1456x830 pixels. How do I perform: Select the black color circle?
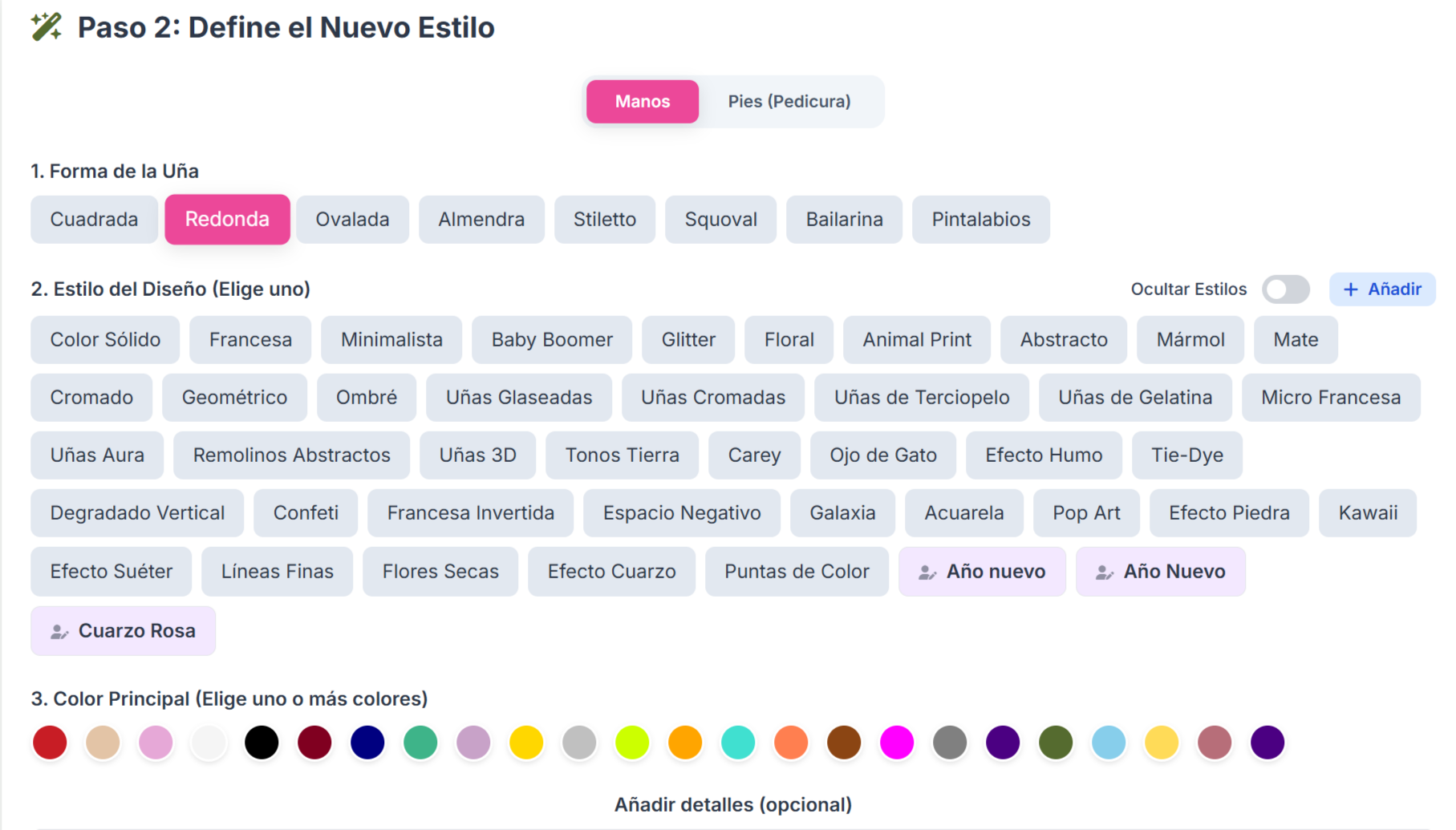tap(262, 742)
